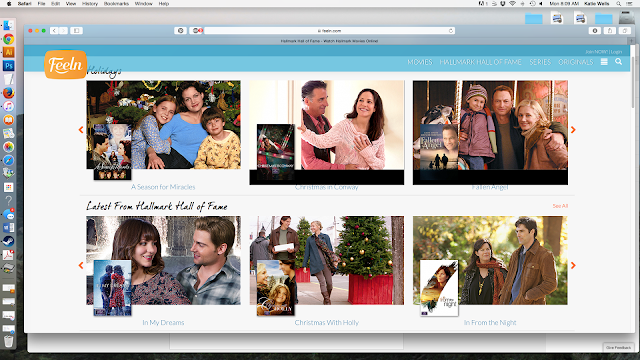The height and width of the screenshot is (360, 640).
Task: Open iTunes from the Dock
Action: point(9,106)
